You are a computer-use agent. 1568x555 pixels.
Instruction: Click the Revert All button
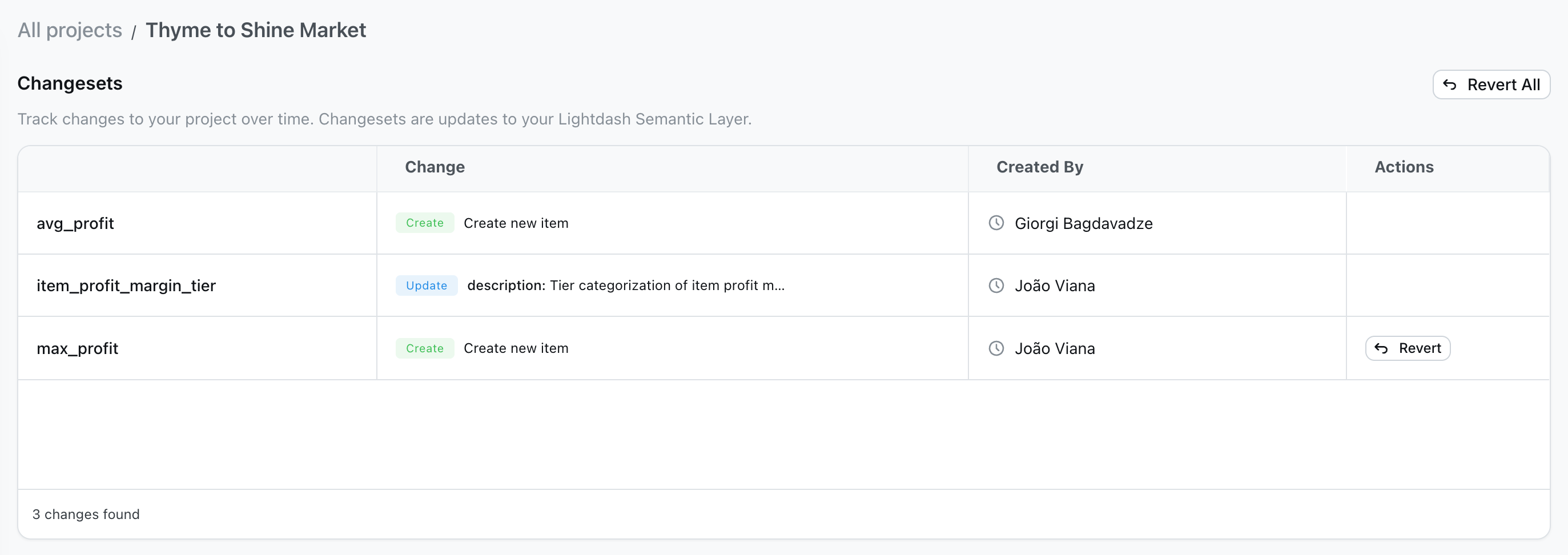[1491, 85]
